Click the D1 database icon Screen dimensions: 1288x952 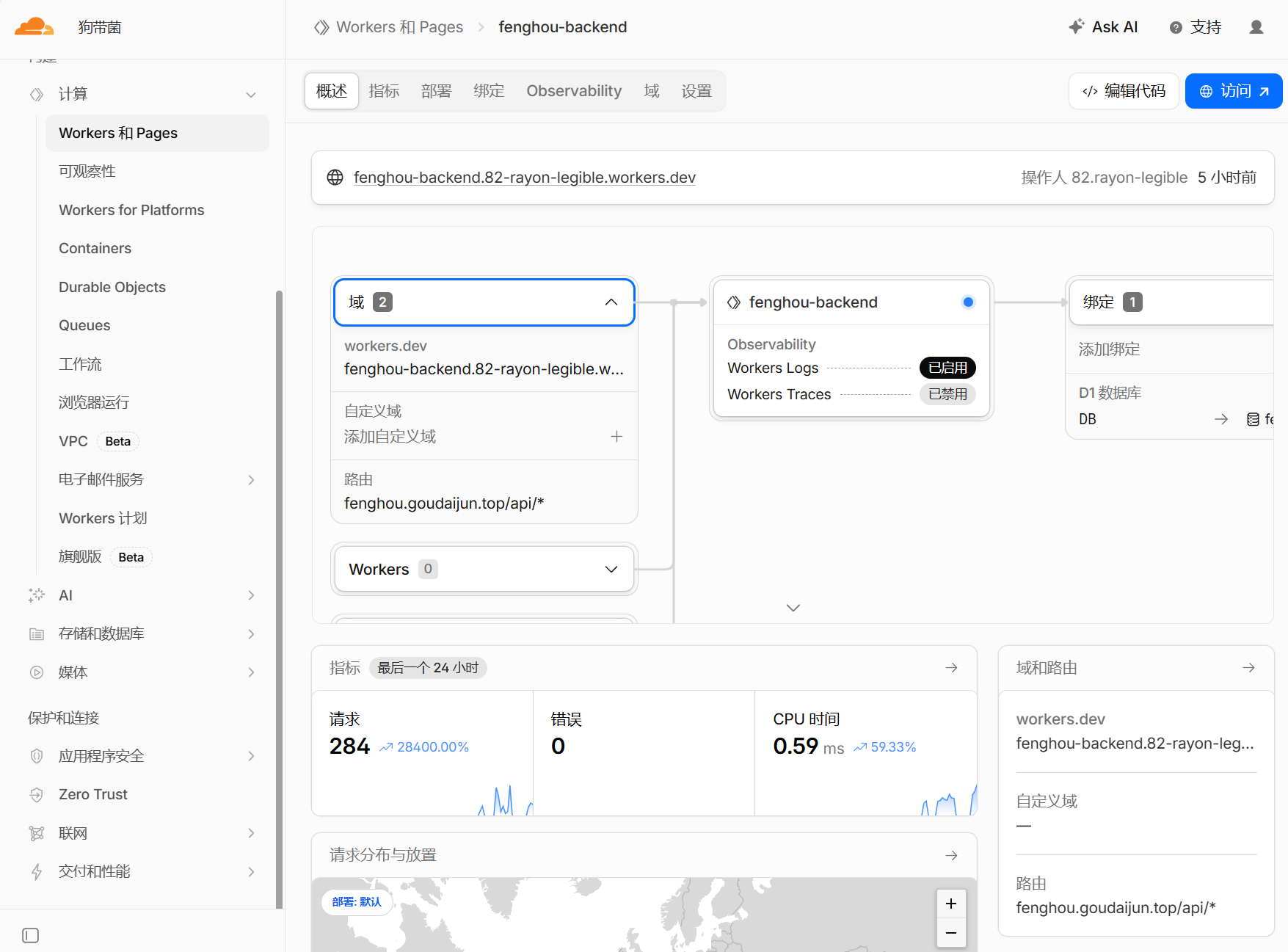pyautogui.click(x=1253, y=419)
